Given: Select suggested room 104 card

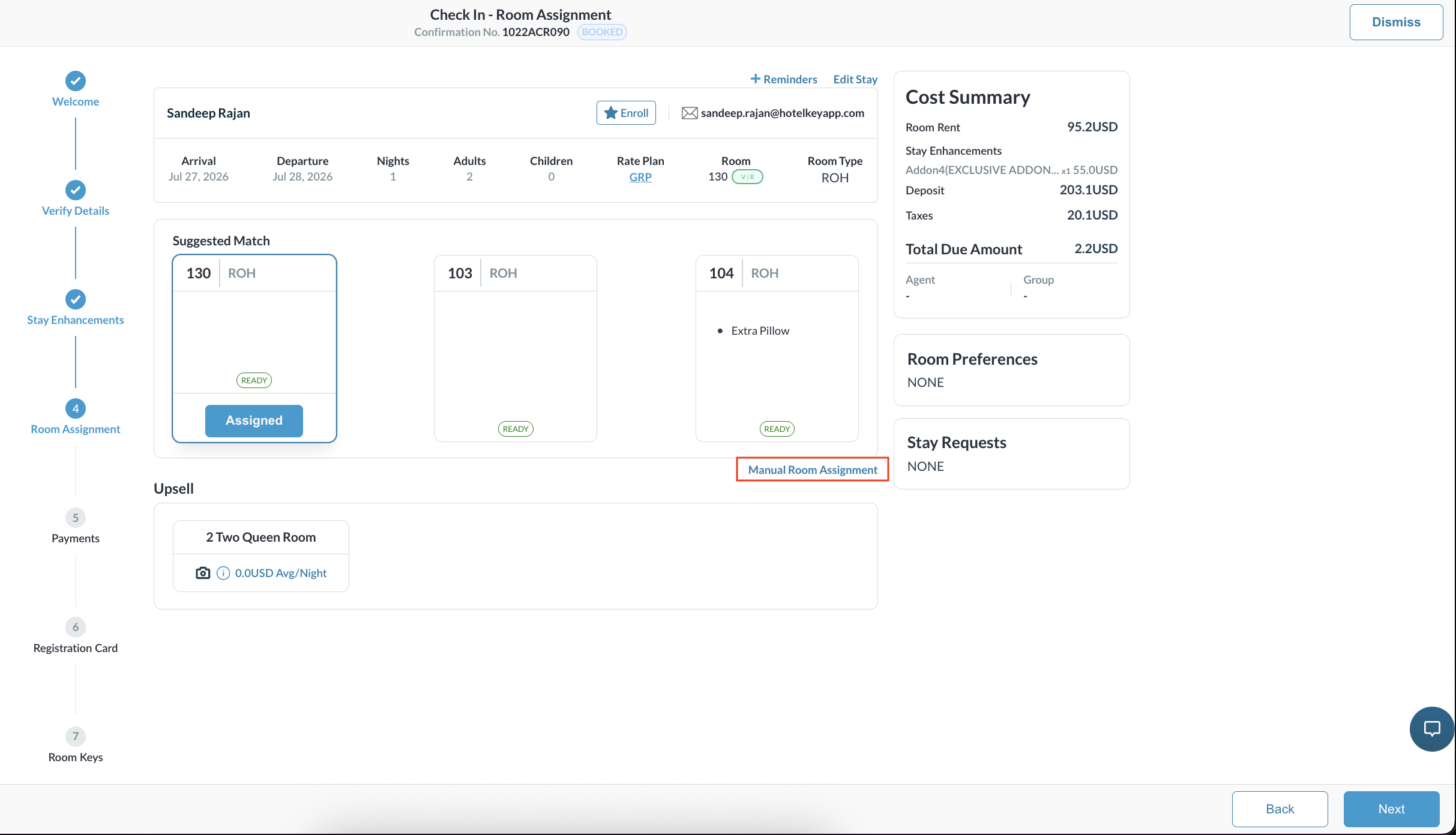Looking at the screenshot, I should (x=777, y=349).
